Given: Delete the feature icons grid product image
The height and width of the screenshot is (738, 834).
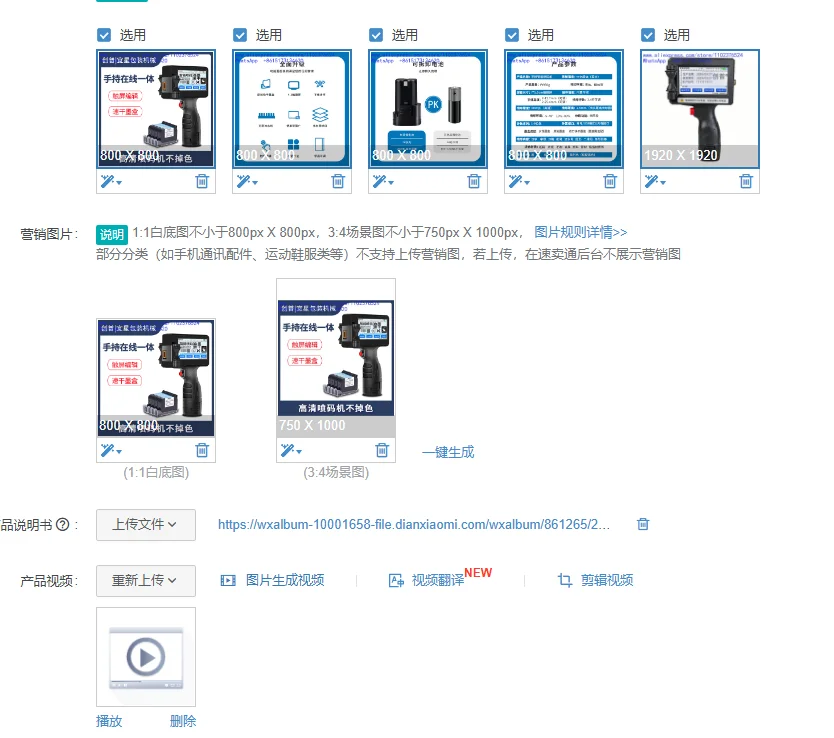Looking at the screenshot, I should 338,181.
